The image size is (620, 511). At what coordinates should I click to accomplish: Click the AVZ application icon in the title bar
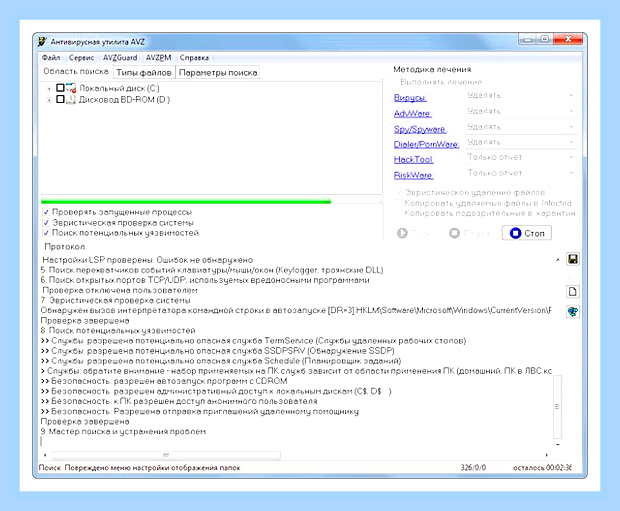pos(42,42)
